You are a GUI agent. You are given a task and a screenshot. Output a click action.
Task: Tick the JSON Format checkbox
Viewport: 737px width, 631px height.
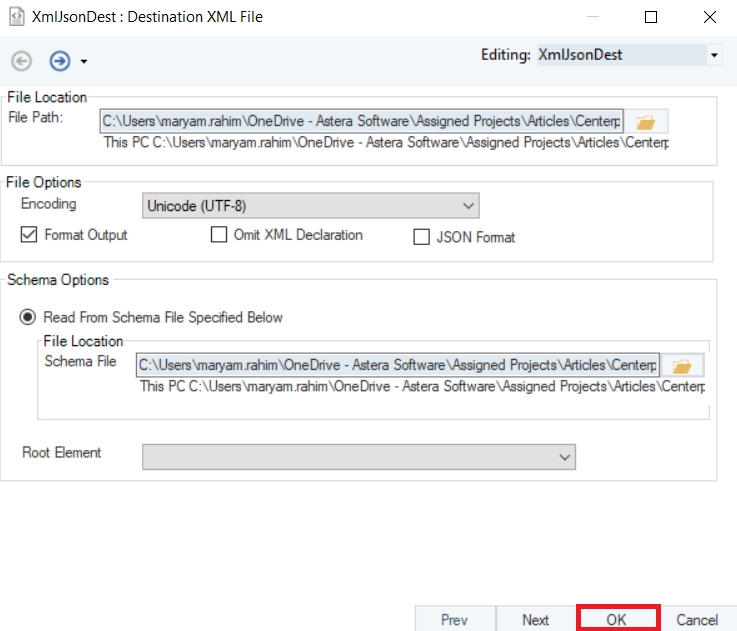[421, 237]
